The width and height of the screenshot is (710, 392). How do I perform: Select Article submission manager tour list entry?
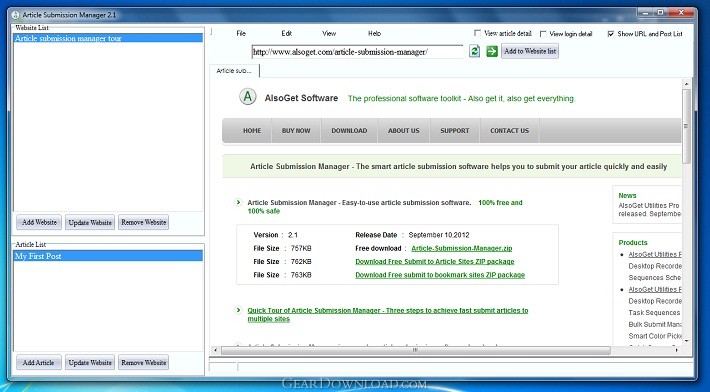pos(108,38)
